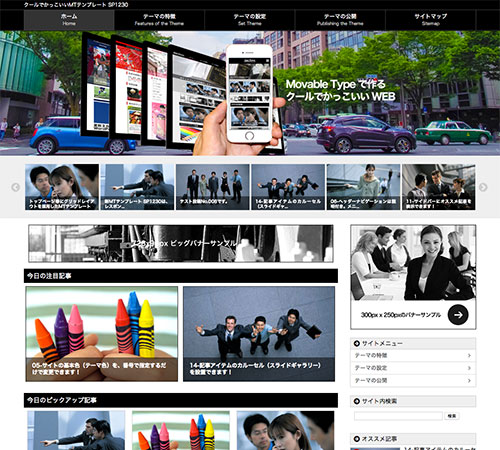This screenshot has height=450, width=500.
Task: Click the サイトメニュー header bullet icon
Action: 357,343
